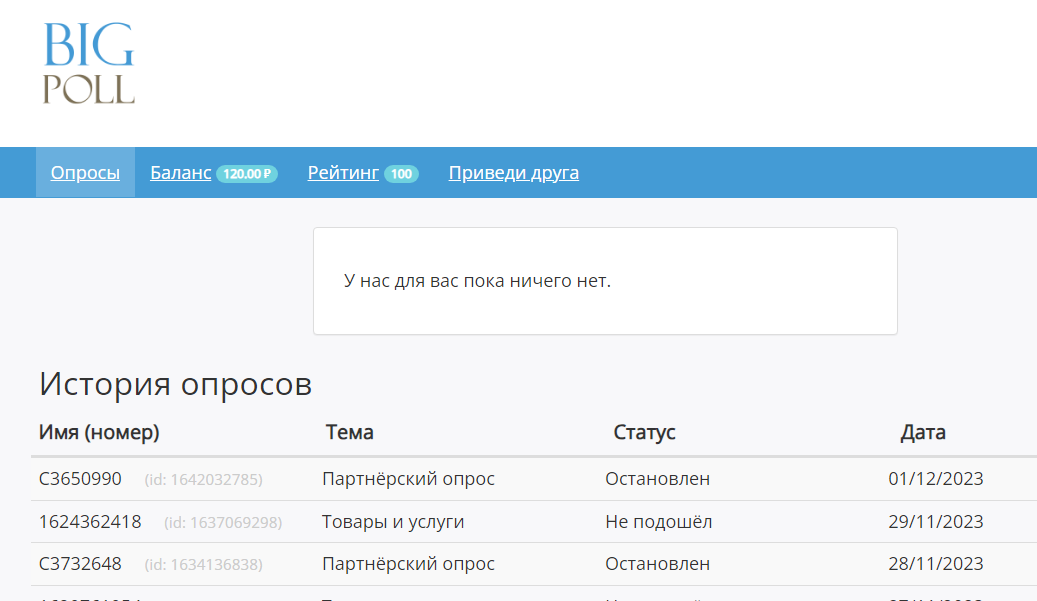The height and width of the screenshot is (601, 1037).
Task: Click the date 29/11/2023 in the table
Action: click(935, 521)
